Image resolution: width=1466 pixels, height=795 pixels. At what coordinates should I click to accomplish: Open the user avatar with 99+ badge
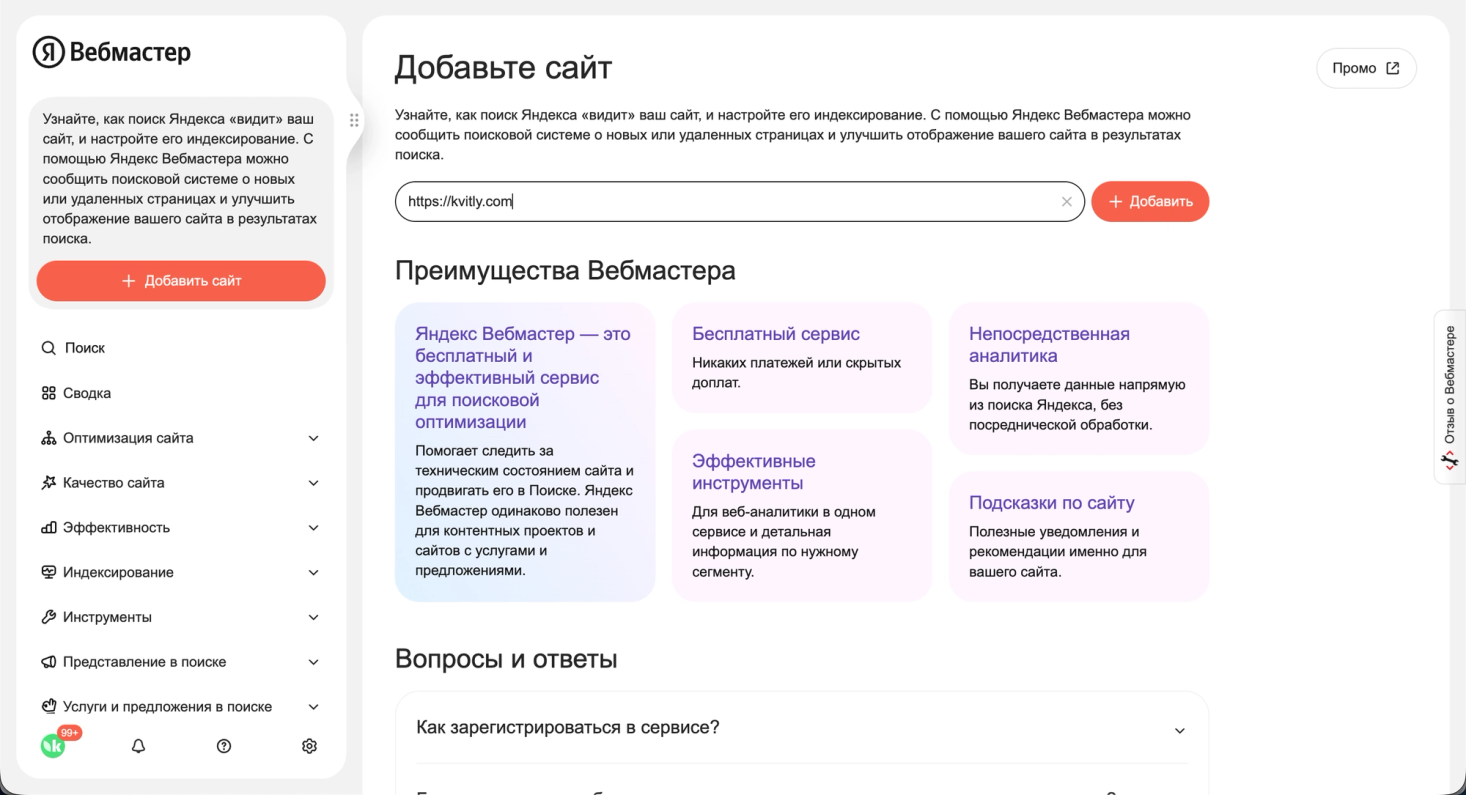coord(53,745)
